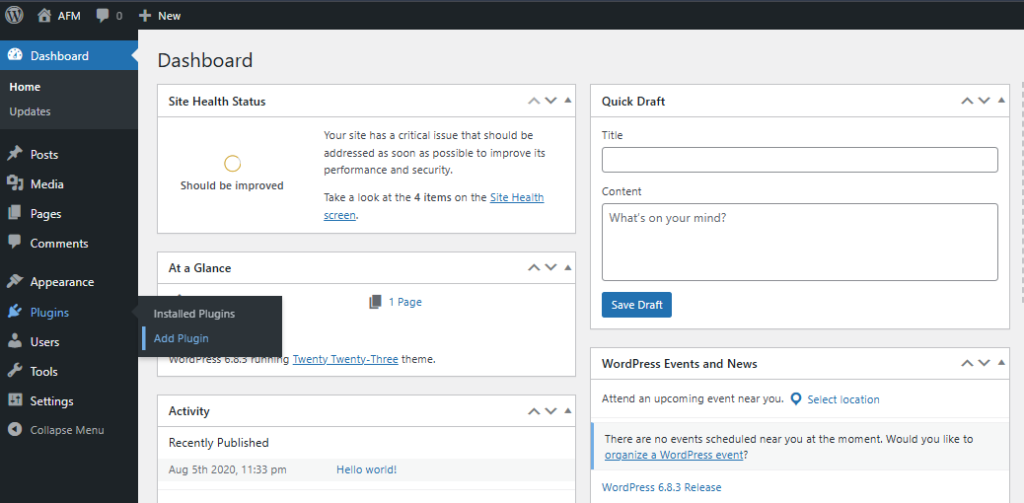Click Select location for nearby events
The image size is (1024, 503).
[x=843, y=399]
